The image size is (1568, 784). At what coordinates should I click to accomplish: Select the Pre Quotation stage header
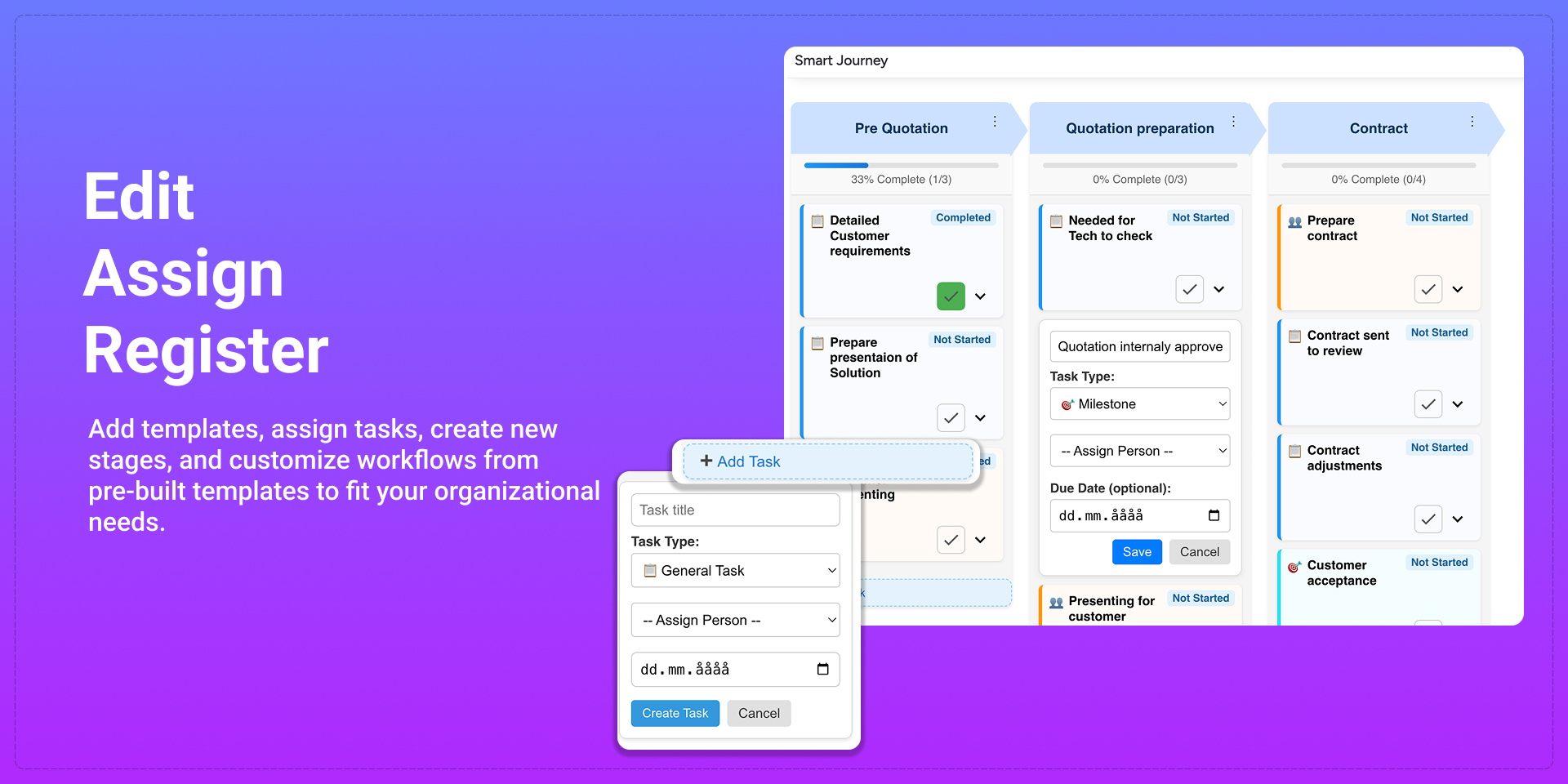(x=901, y=128)
